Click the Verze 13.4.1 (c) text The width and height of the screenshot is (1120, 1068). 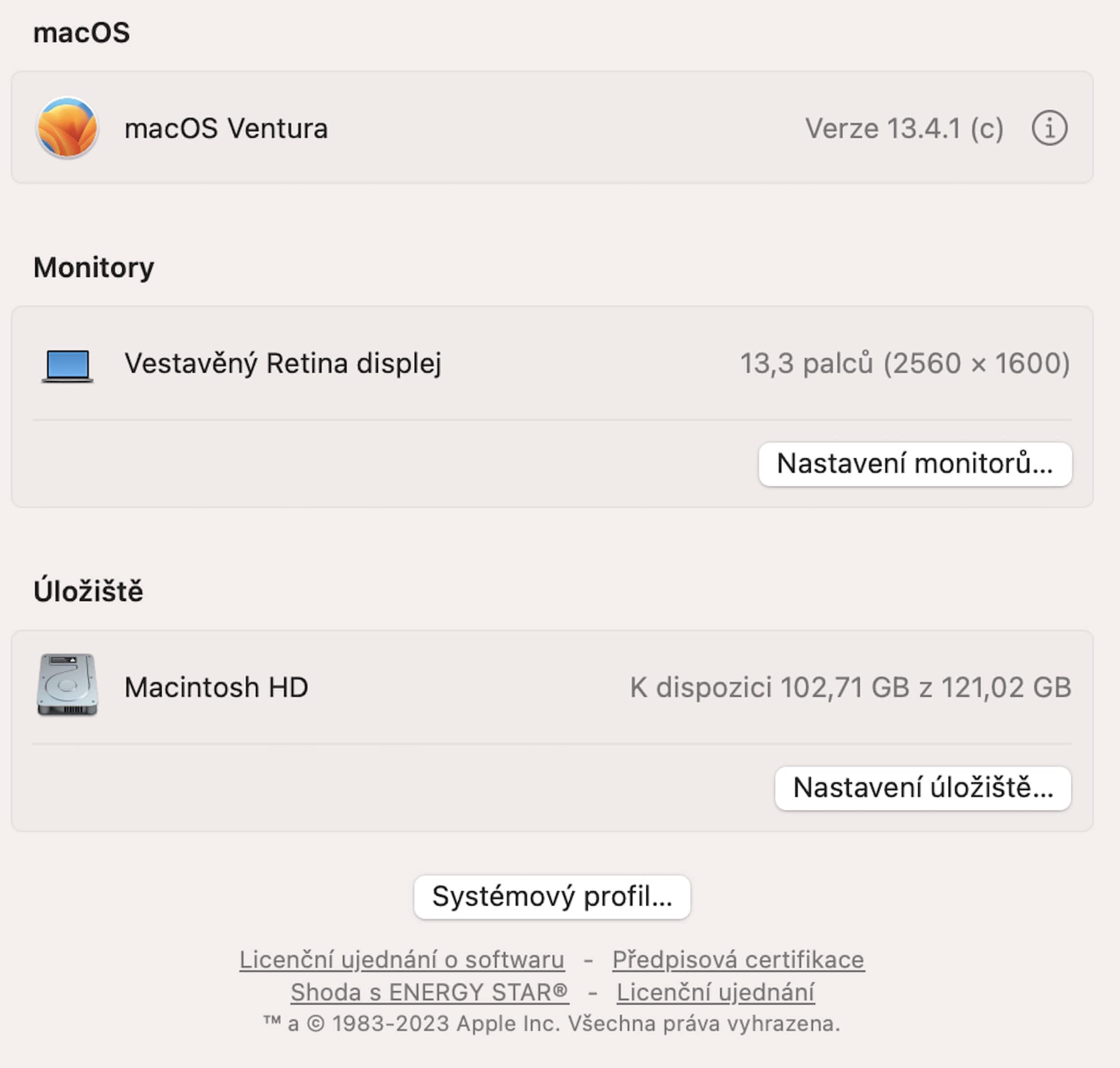[x=903, y=129]
